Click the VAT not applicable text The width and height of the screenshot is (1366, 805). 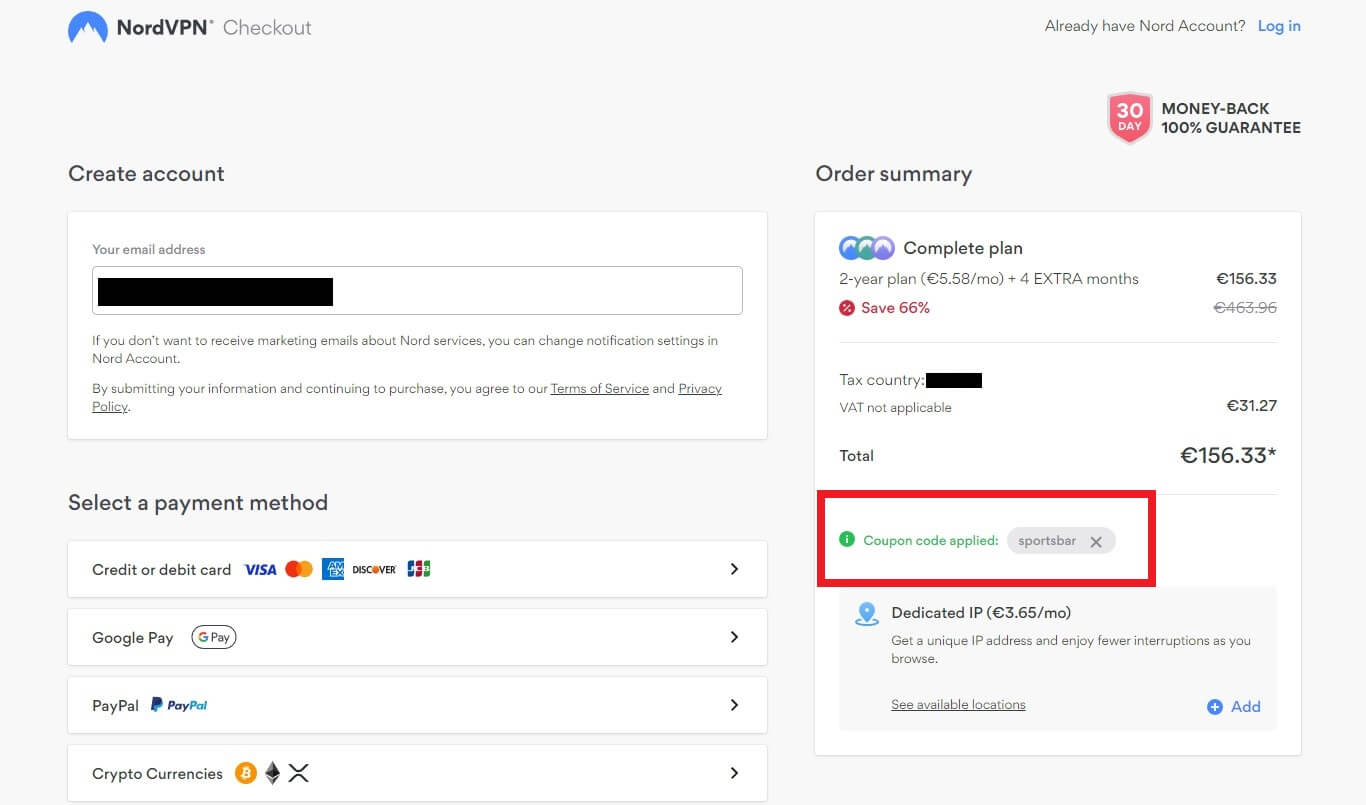point(895,407)
